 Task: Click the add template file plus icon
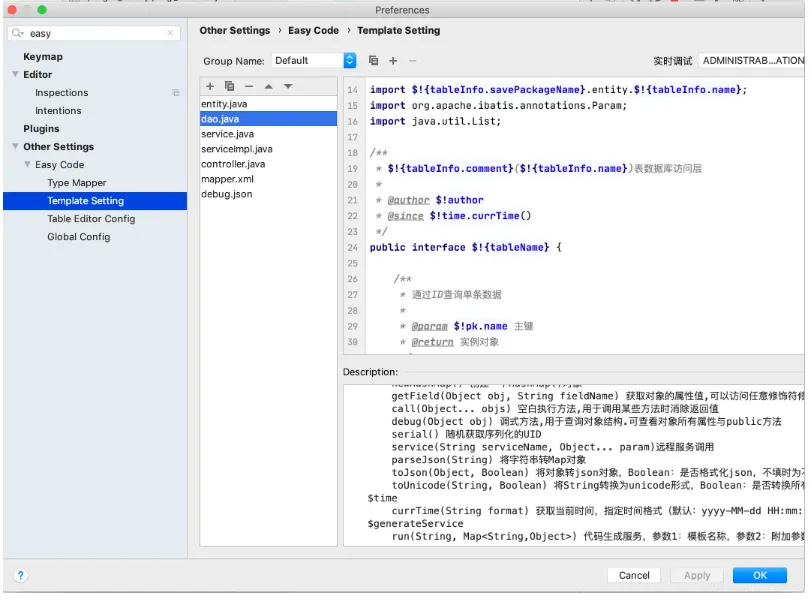210,86
